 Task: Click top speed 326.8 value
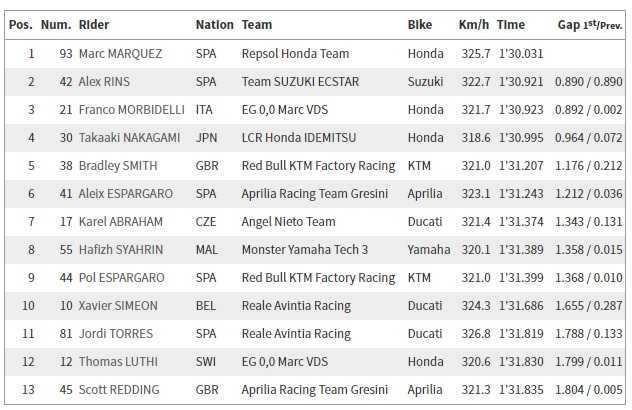476,334
